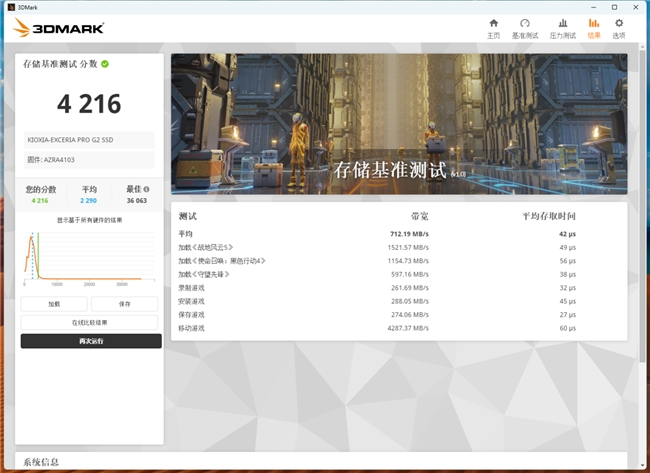Click the best score 36 063
This screenshot has width=650, height=473.
click(x=137, y=201)
